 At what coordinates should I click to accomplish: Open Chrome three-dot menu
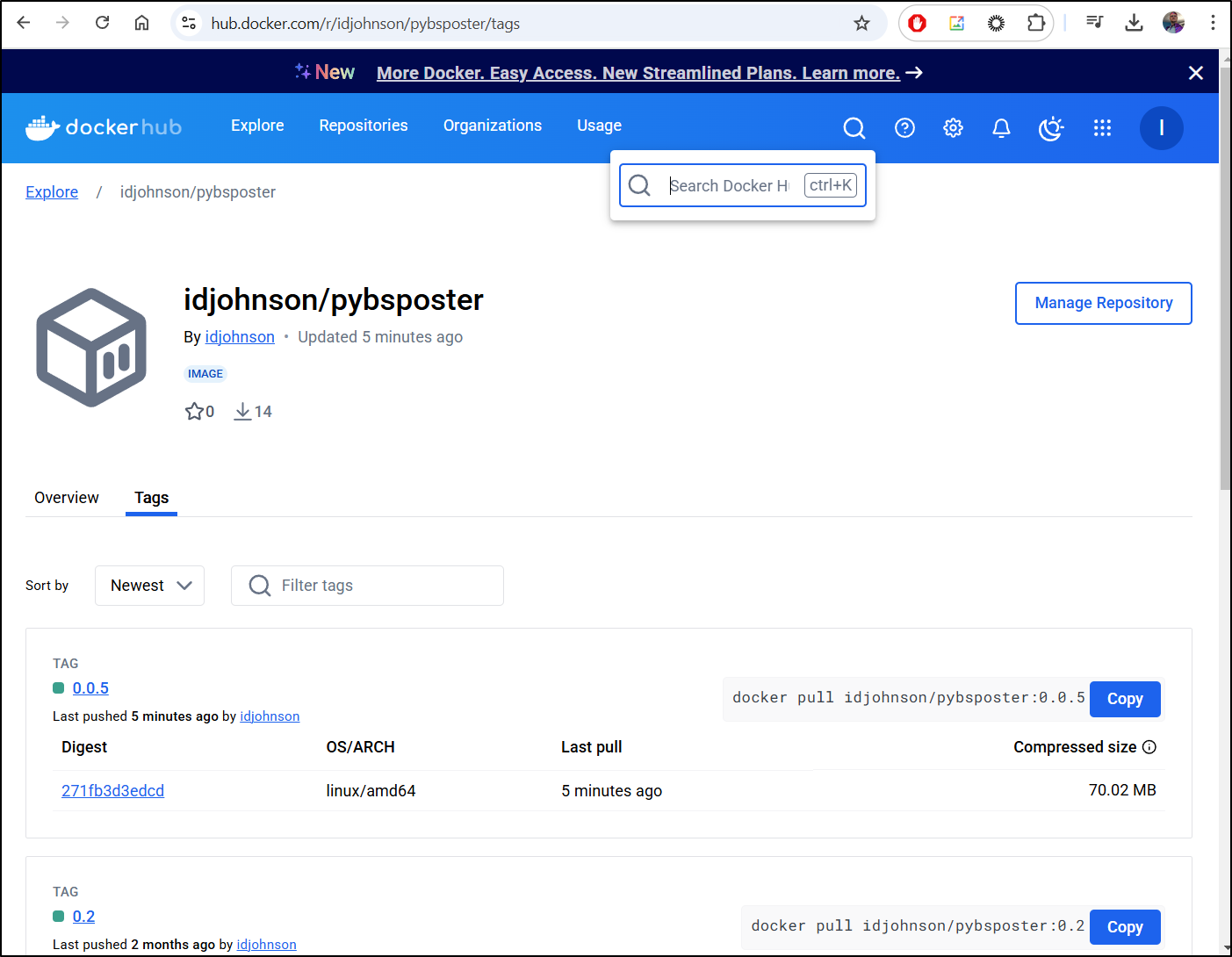click(1213, 23)
